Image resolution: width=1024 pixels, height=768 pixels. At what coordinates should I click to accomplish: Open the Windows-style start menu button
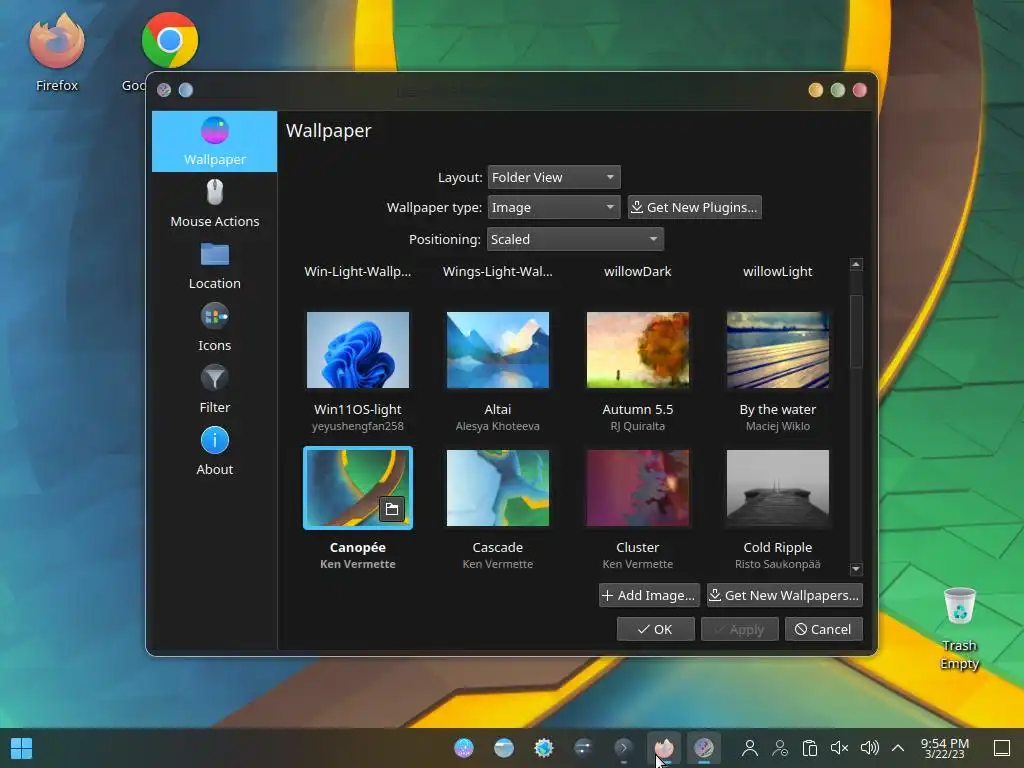(x=22, y=748)
